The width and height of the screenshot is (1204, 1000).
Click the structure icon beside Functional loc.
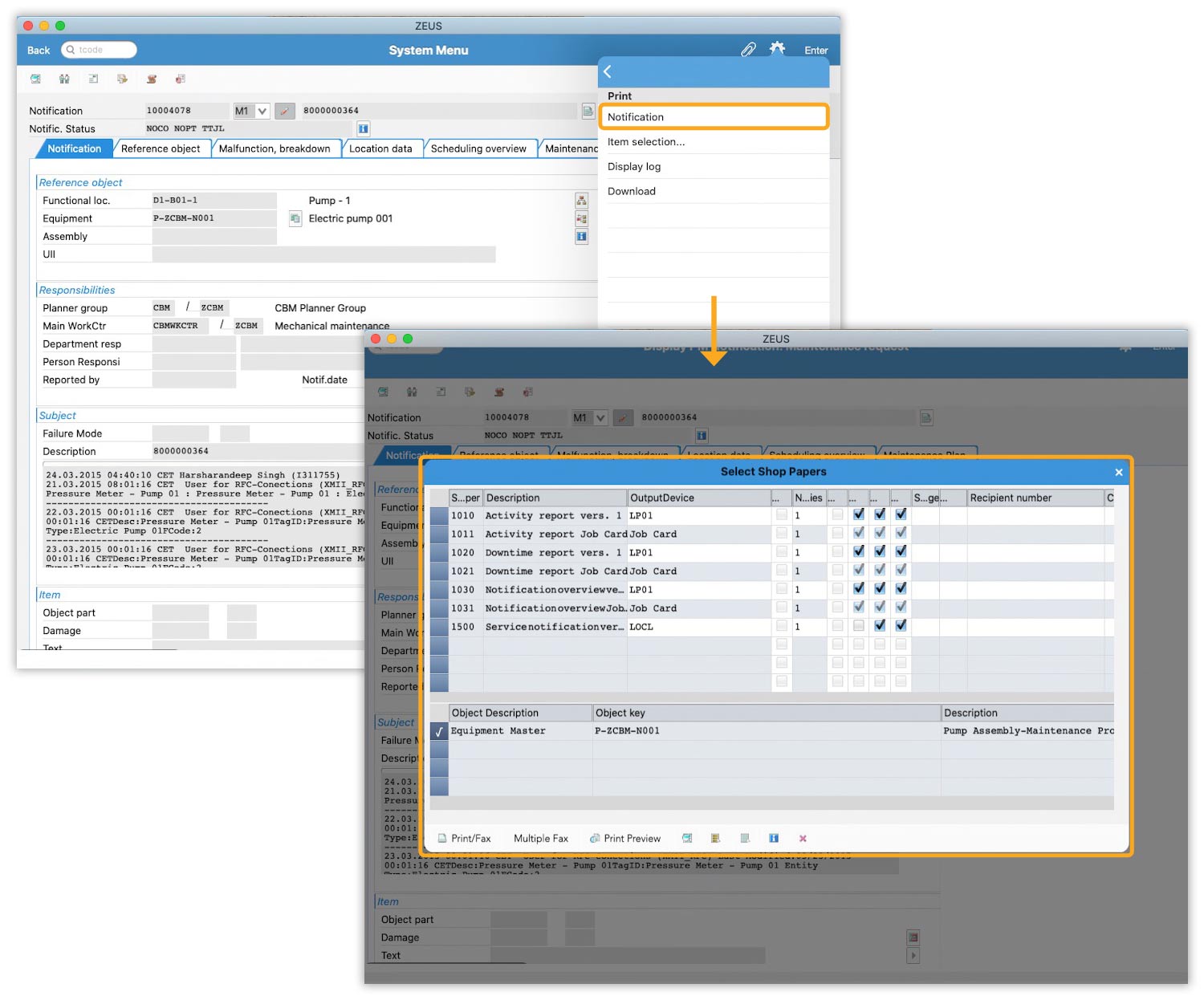pos(581,201)
